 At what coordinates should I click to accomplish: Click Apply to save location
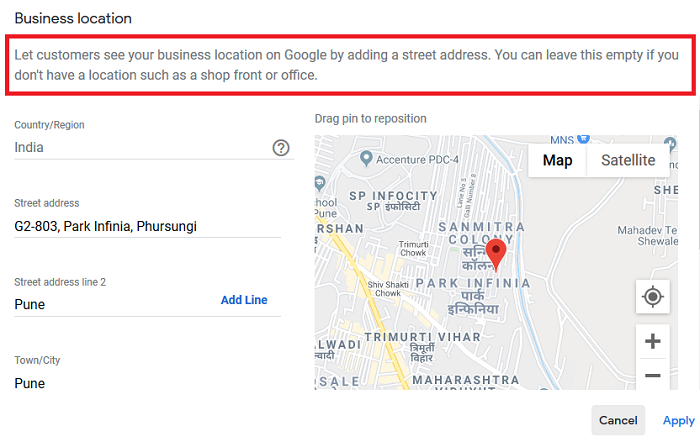coord(678,421)
